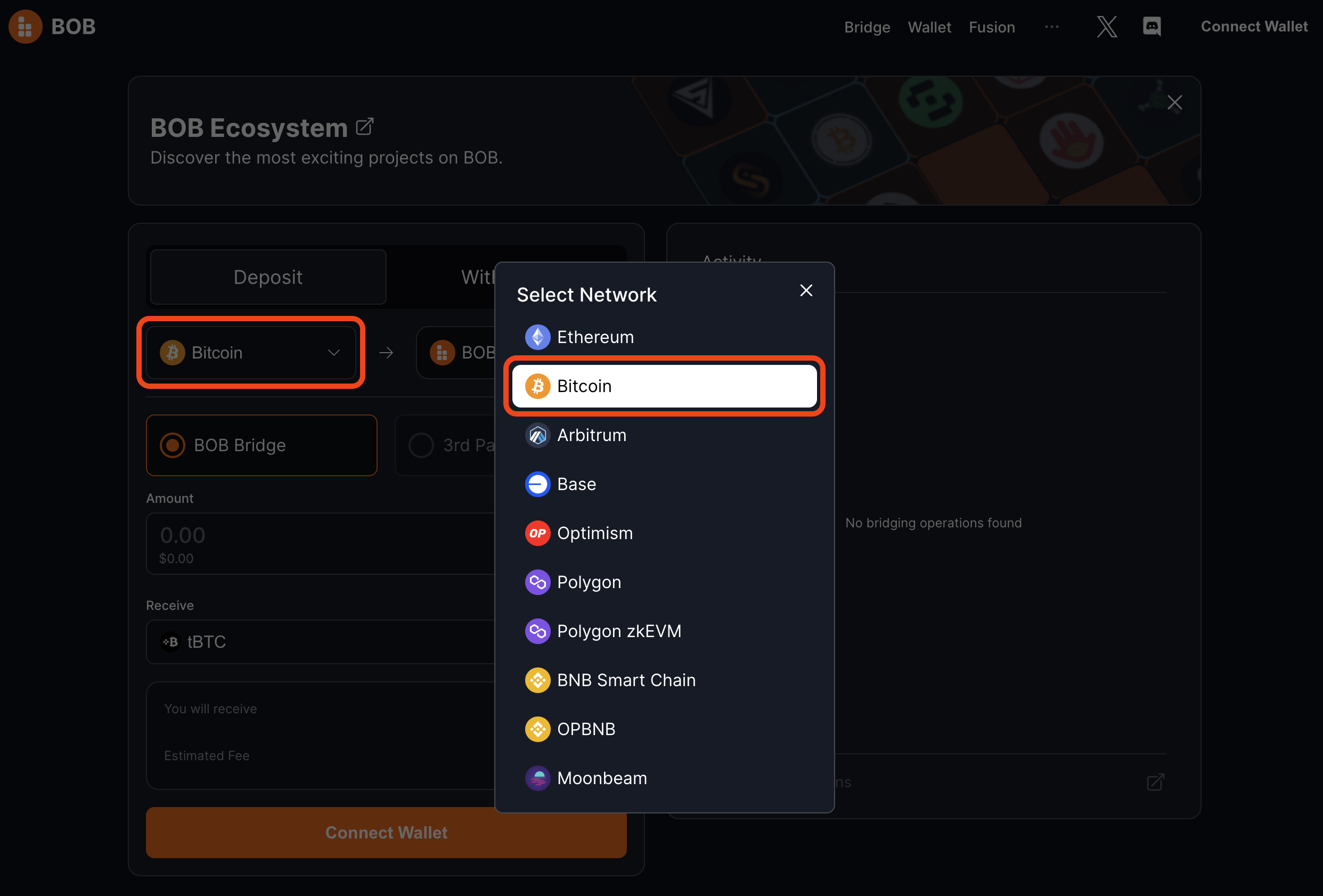The height and width of the screenshot is (896, 1323).
Task: Open BOB Ecosystem external link icon
Action: [364, 126]
